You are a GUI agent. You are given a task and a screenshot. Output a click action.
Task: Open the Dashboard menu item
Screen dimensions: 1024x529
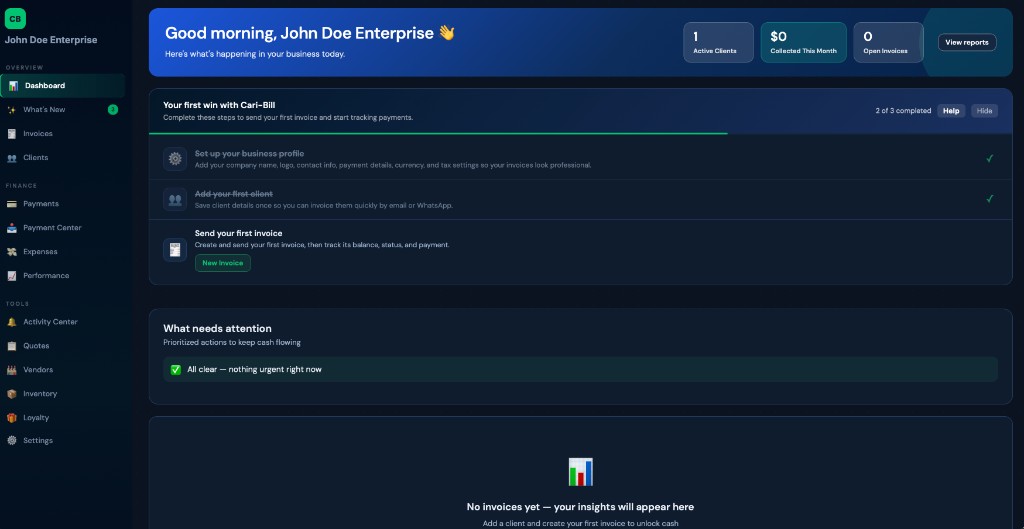pyautogui.click(x=63, y=86)
